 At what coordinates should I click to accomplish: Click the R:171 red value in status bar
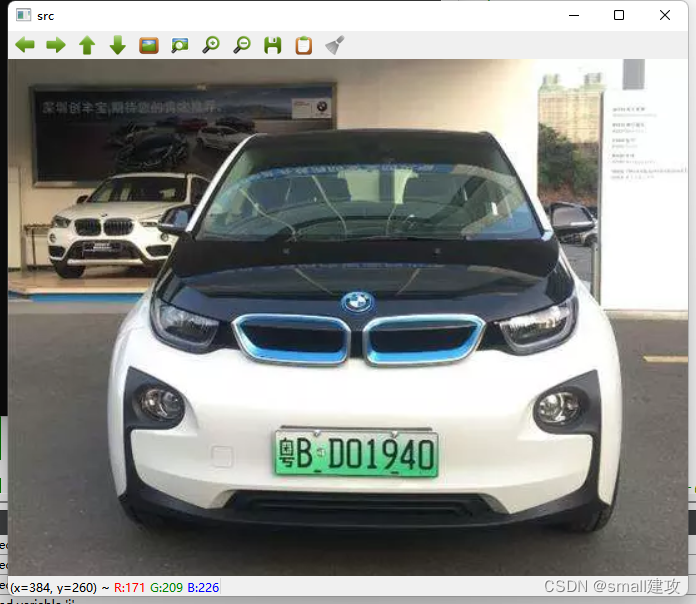pos(129,588)
